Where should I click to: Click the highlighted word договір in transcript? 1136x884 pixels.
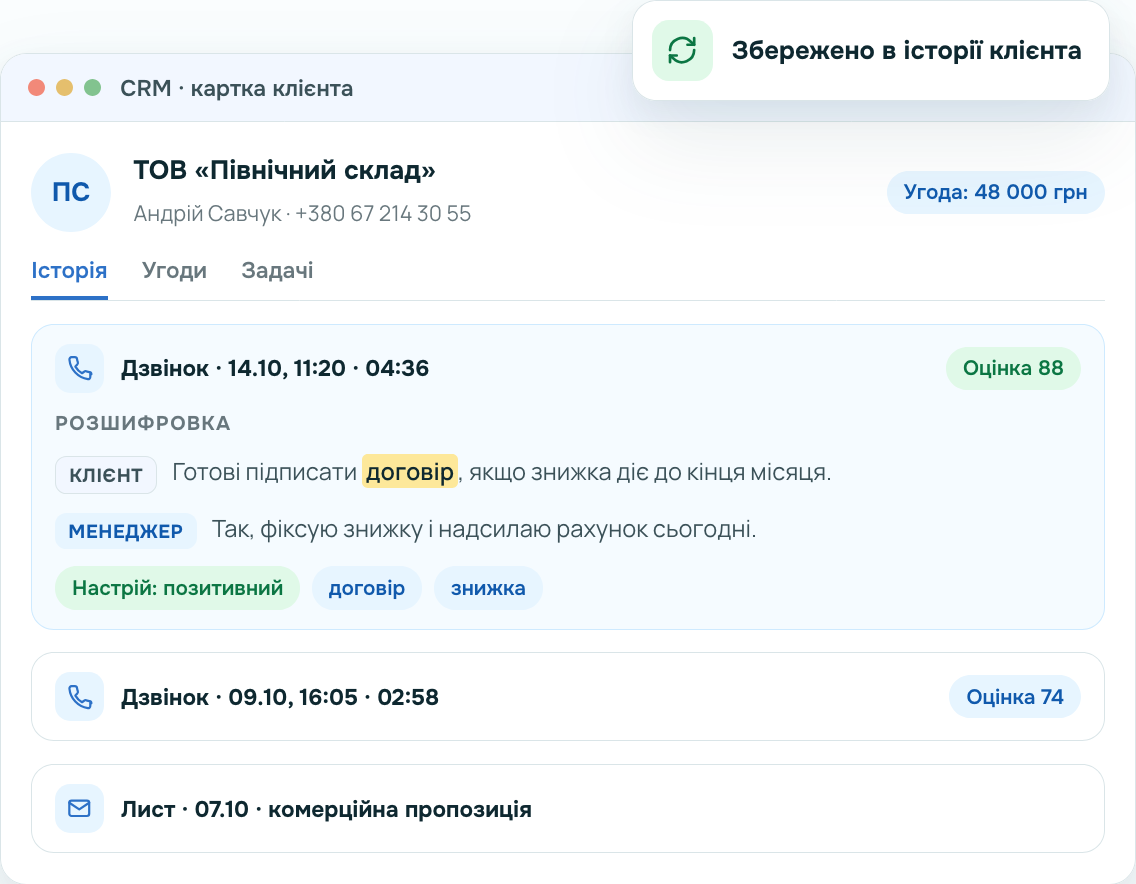click(410, 472)
